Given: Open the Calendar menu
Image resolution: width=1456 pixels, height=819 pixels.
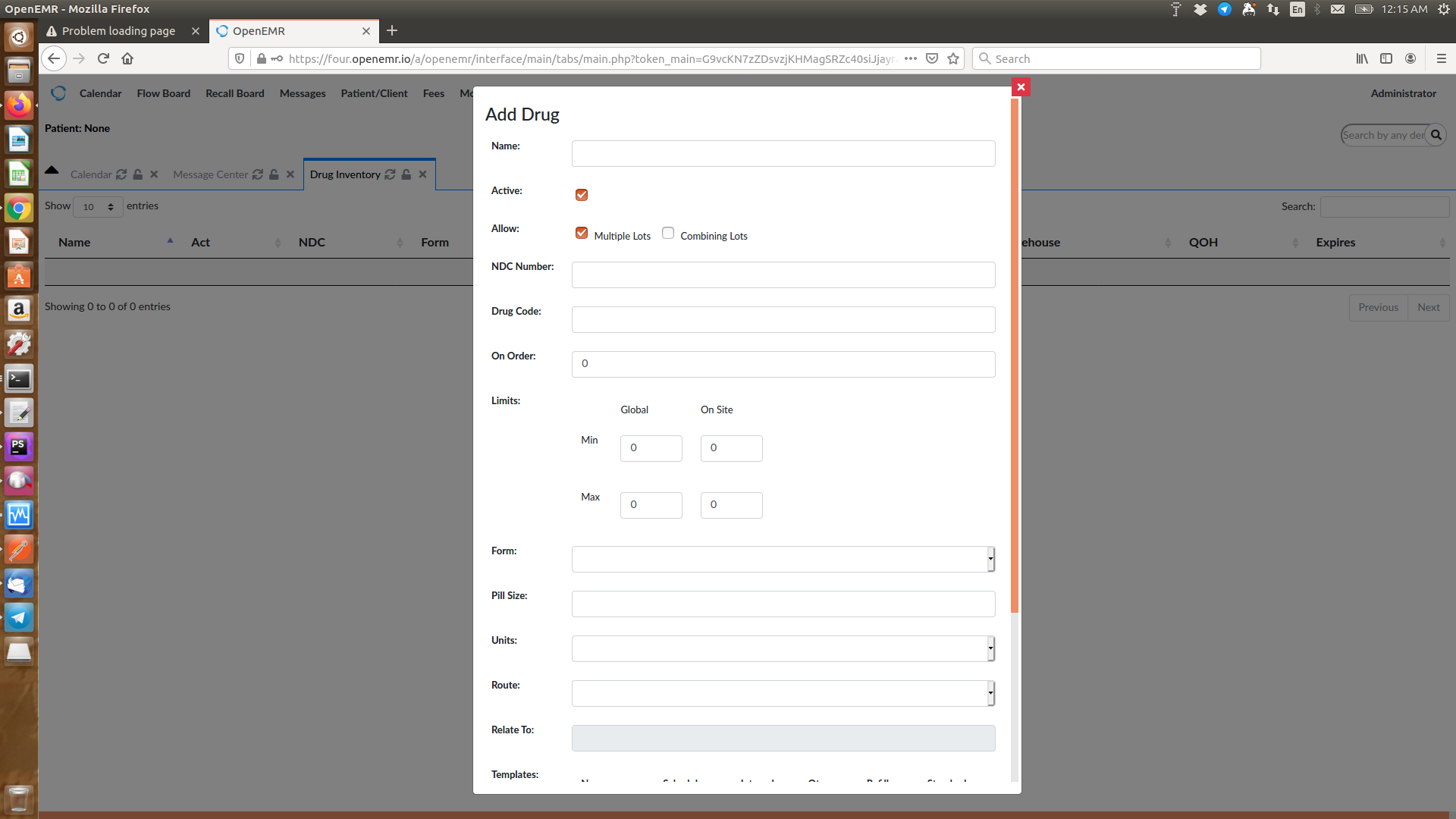Looking at the screenshot, I should tap(100, 93).
